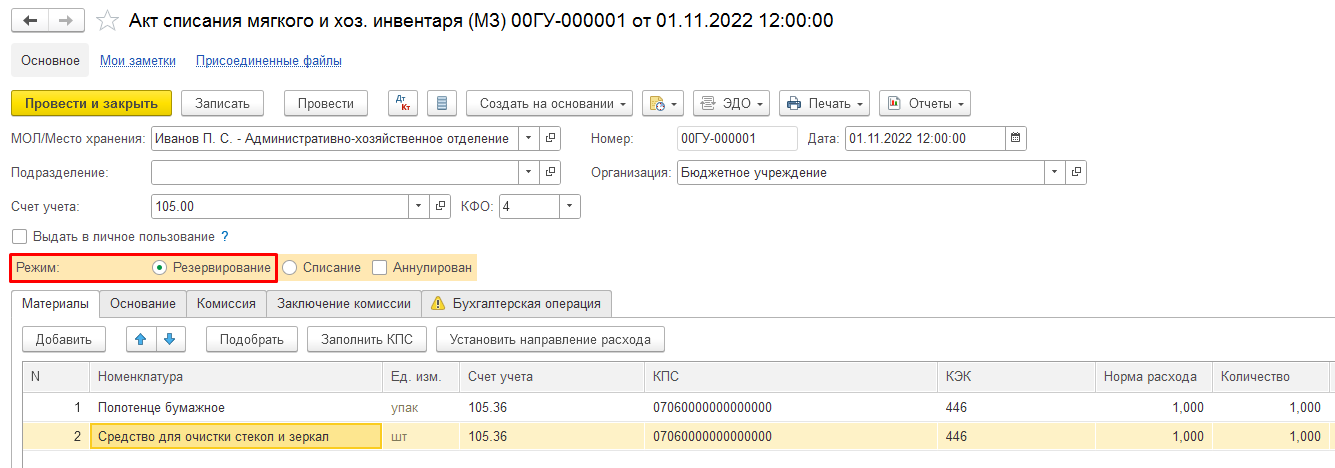1335x468 pixels.
Task: Click шт unit cell
Action: [x=421, y=437]
